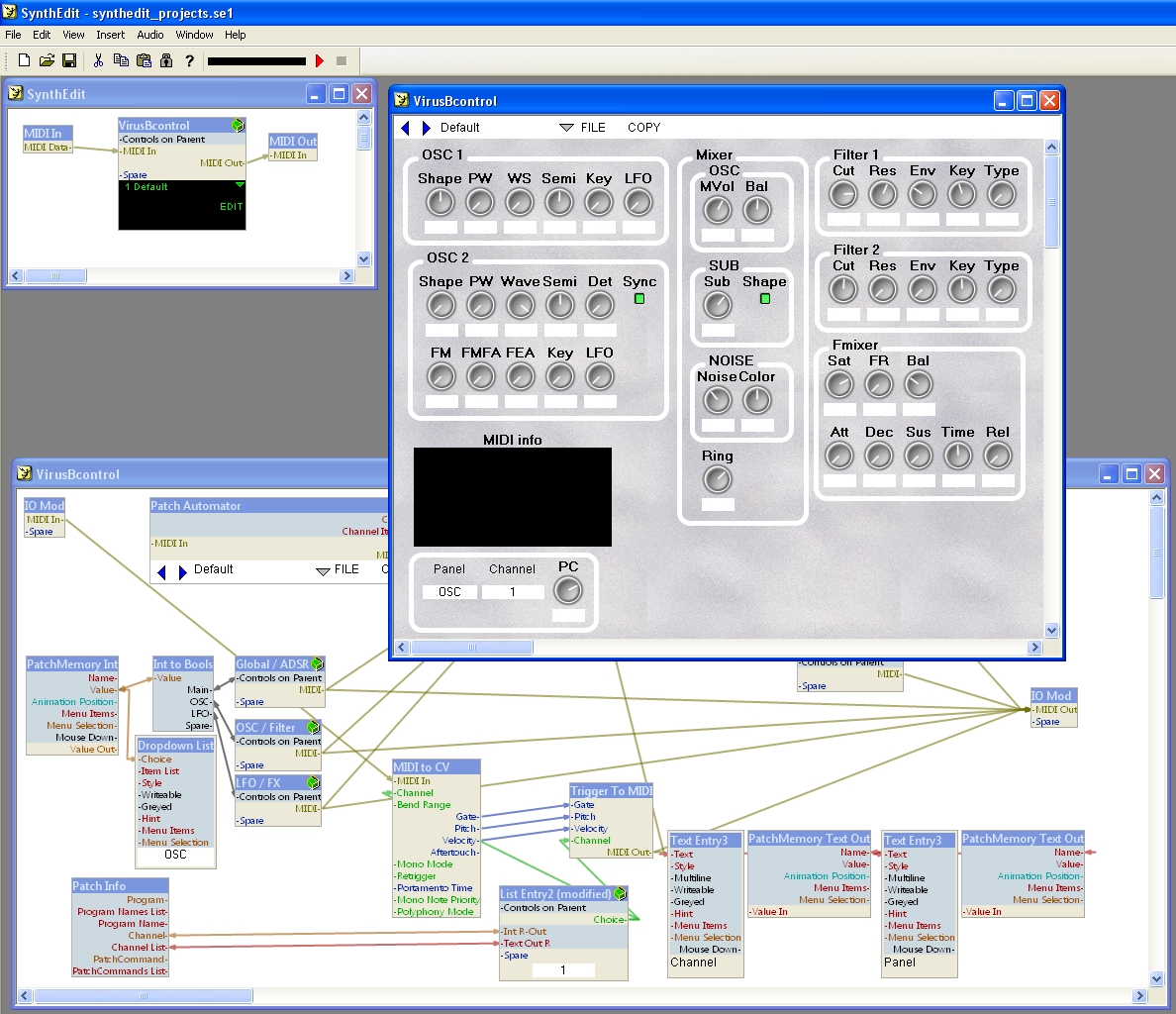Click green cube icon on OSC / Filter module
This screenshot has width=1176, height=1014.
314,727
